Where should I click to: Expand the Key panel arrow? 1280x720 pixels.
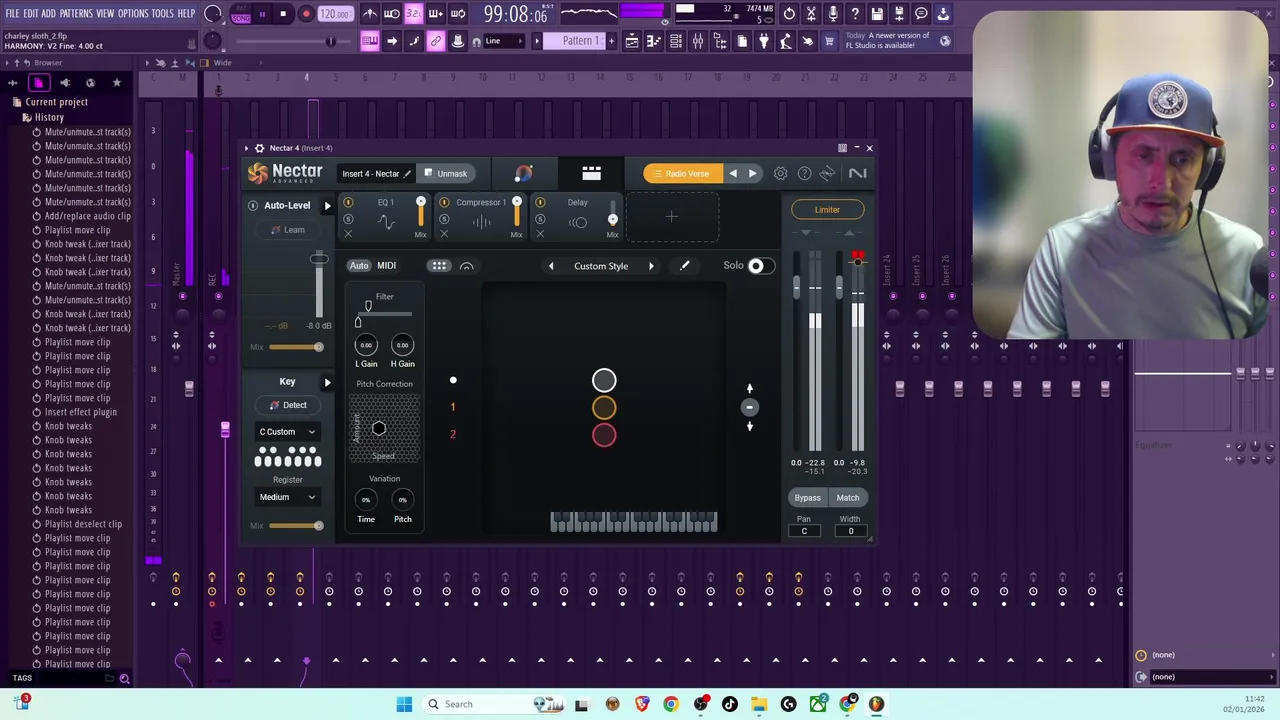click(x=327, y=382)
